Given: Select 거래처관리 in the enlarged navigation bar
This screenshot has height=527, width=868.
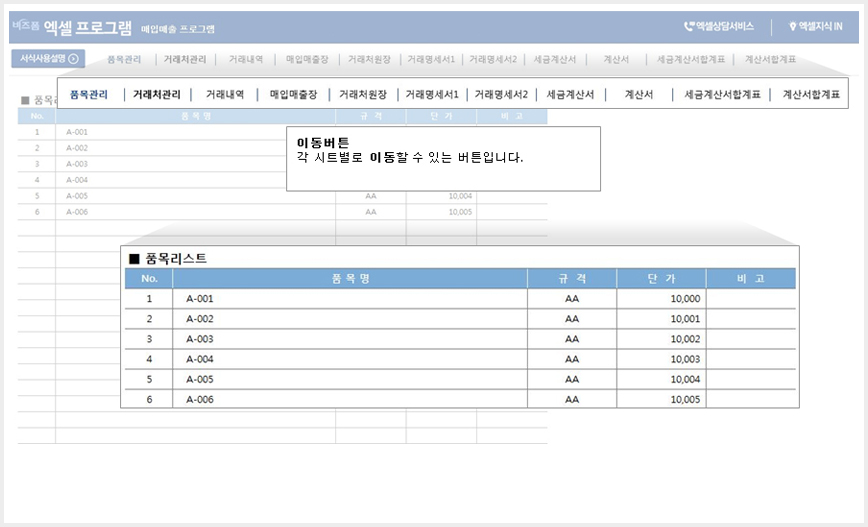Looking at the screenshot, I should [x=157, y=95].
